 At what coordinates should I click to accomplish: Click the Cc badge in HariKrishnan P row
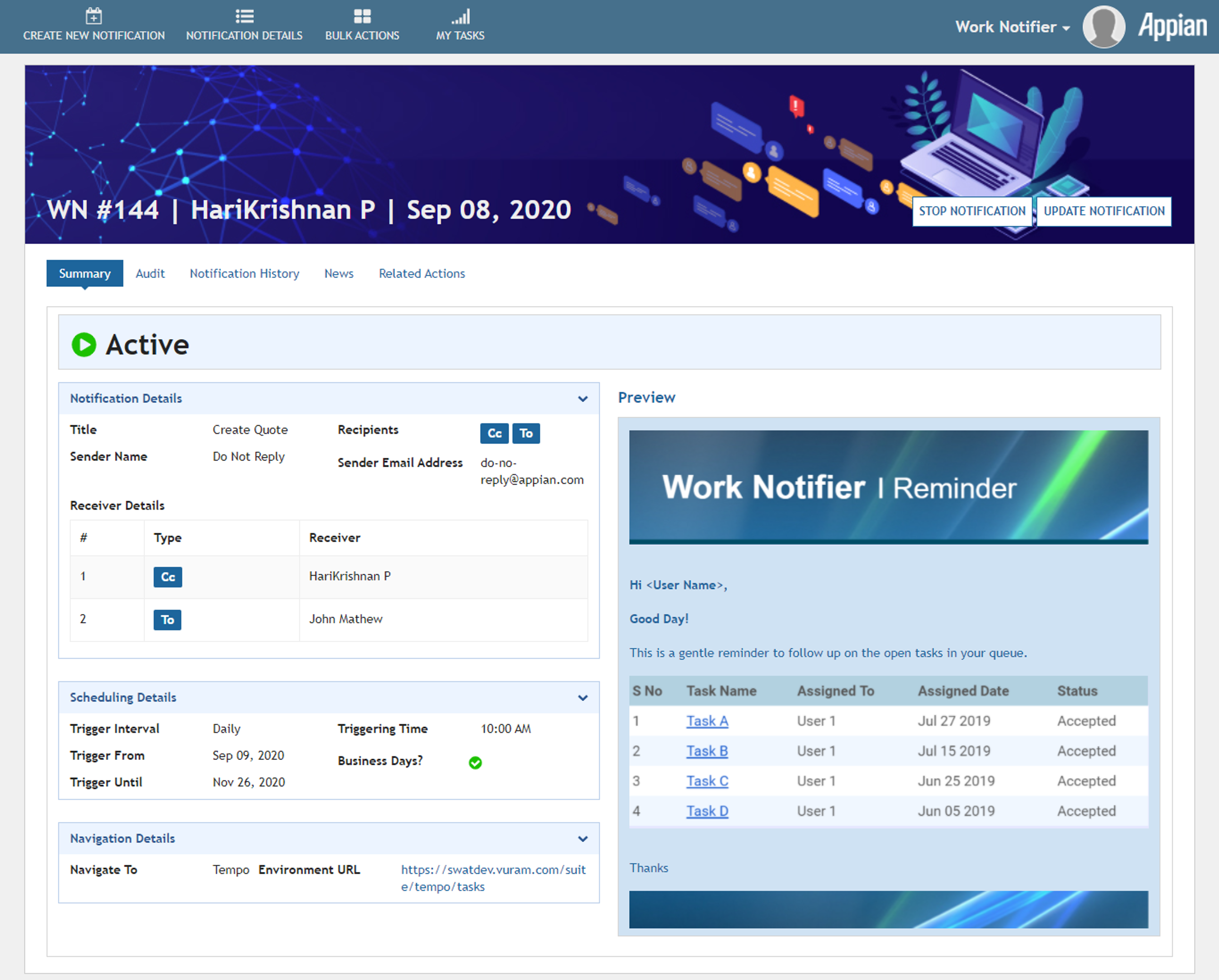[x=168, y=577]
